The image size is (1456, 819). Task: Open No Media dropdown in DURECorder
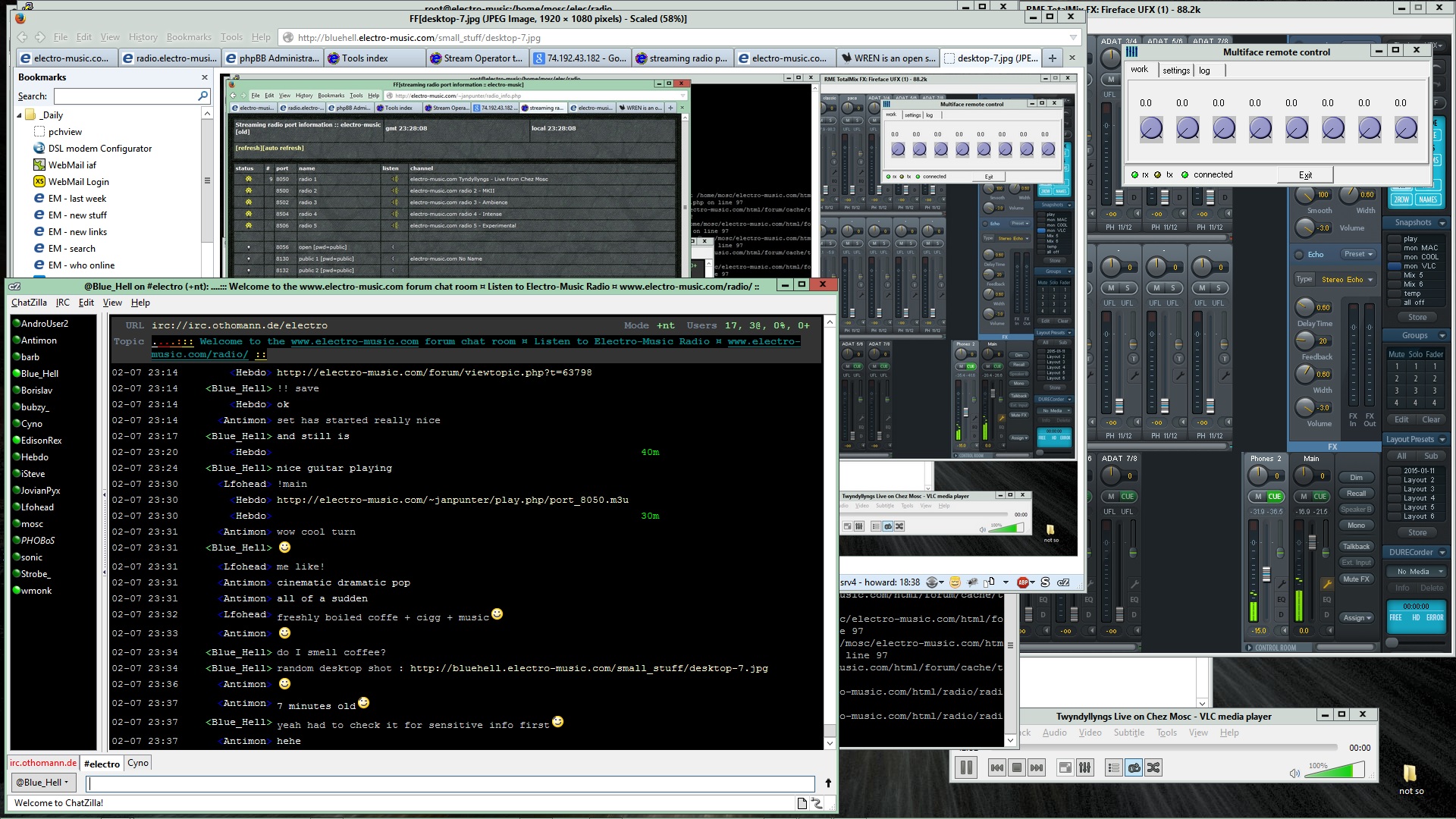pos(1417,572)
